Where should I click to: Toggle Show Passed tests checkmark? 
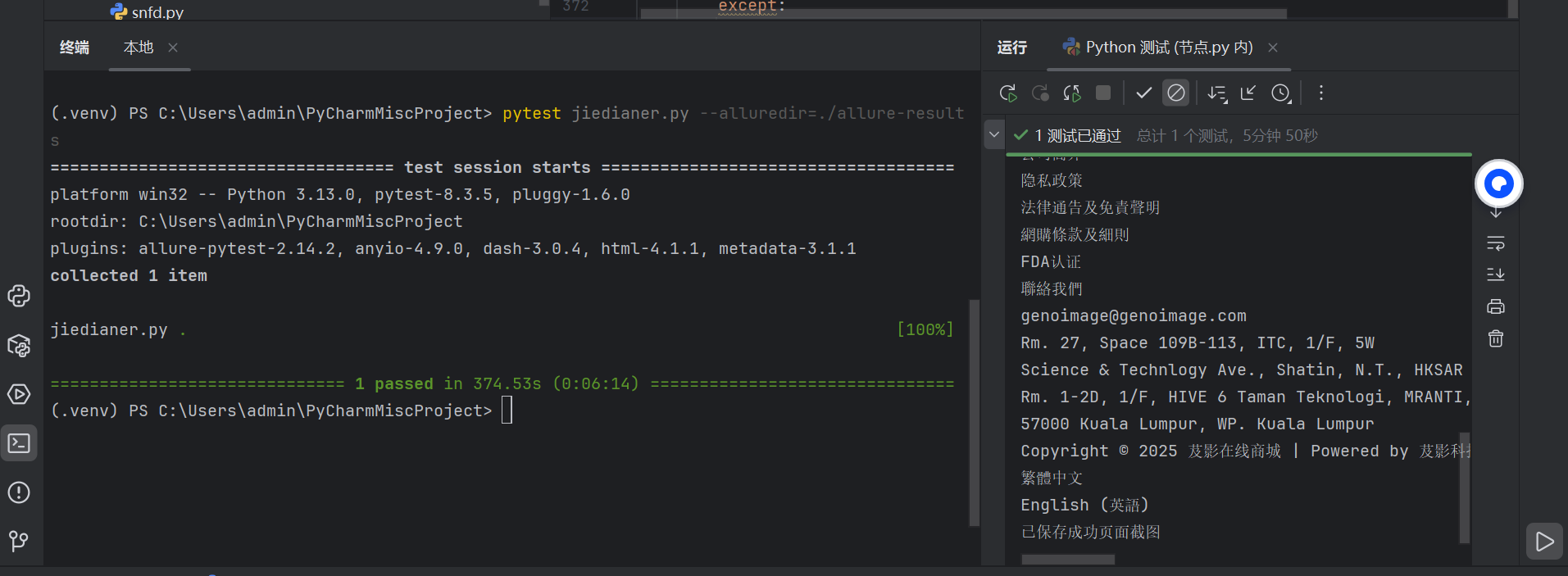point(1143,93)
